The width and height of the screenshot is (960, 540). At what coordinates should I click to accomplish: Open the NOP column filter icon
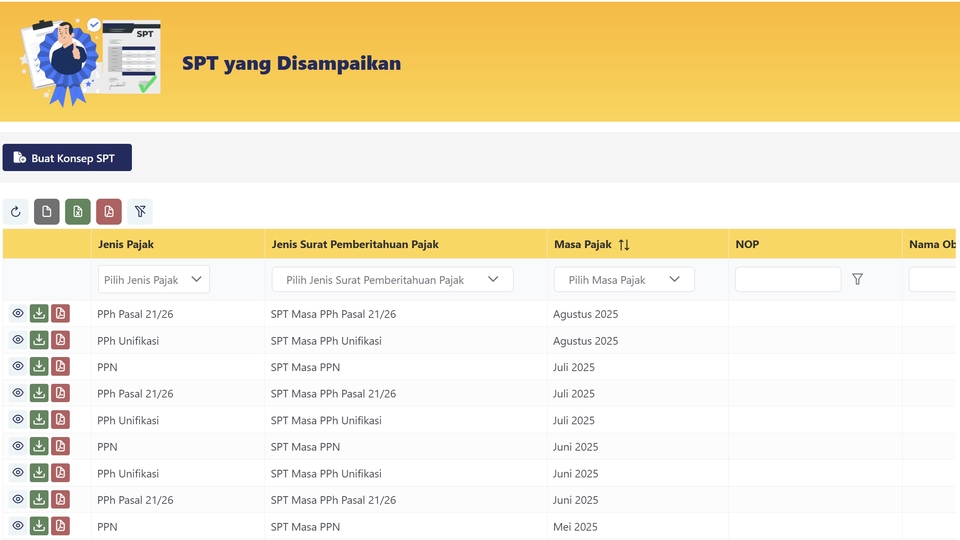(857, 280)
